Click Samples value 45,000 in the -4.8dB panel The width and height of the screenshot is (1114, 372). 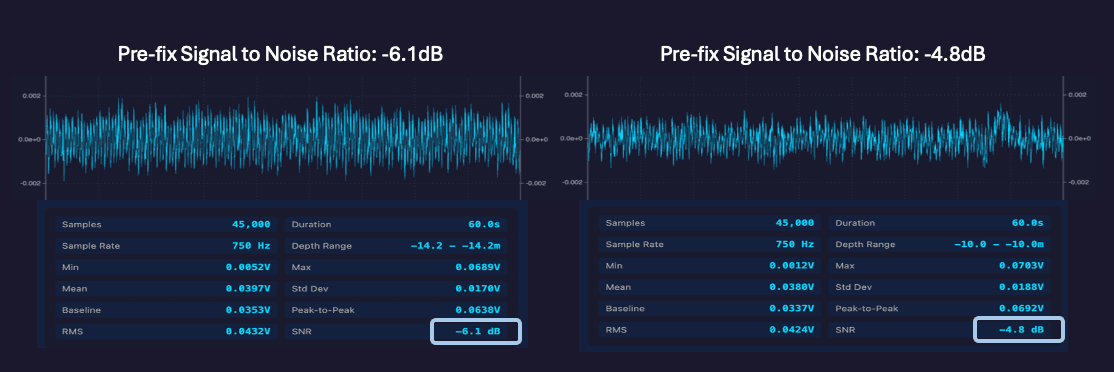(x=794, y=223)
